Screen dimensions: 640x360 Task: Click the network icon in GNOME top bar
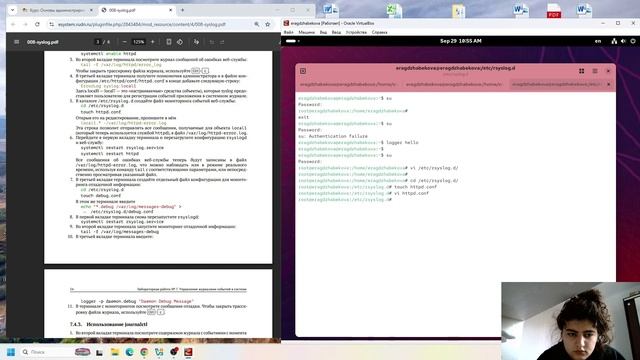tap(614, 41)
